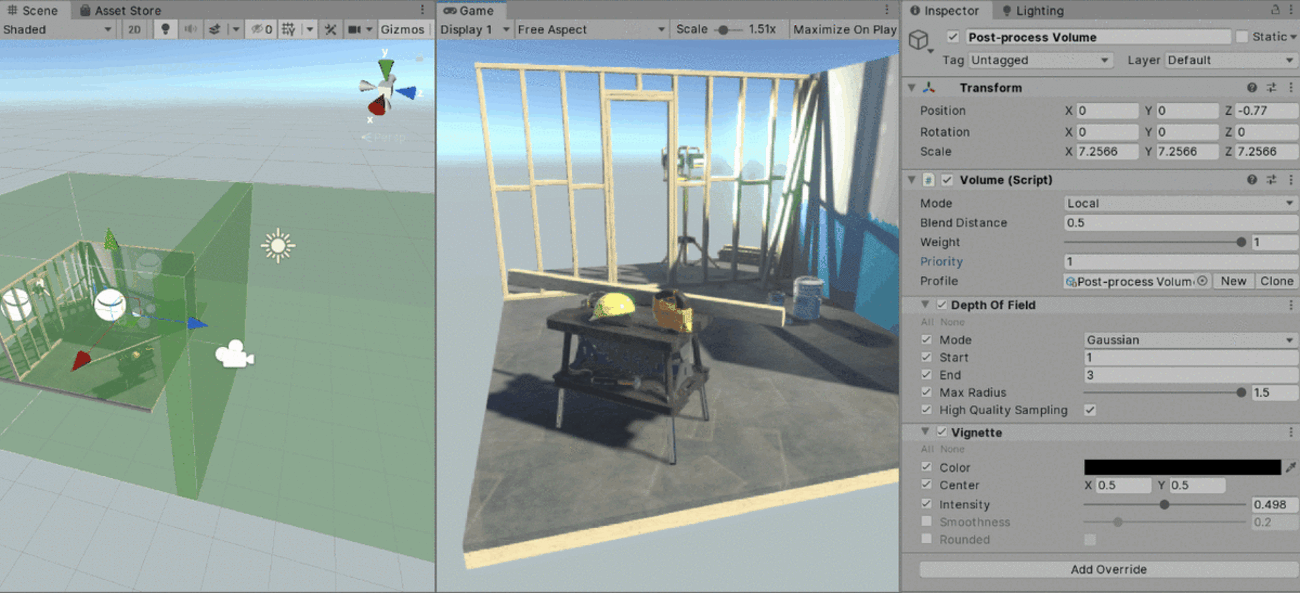
Task: Click the orientation gizmo green Y axis cone
Action: point(385,69)
